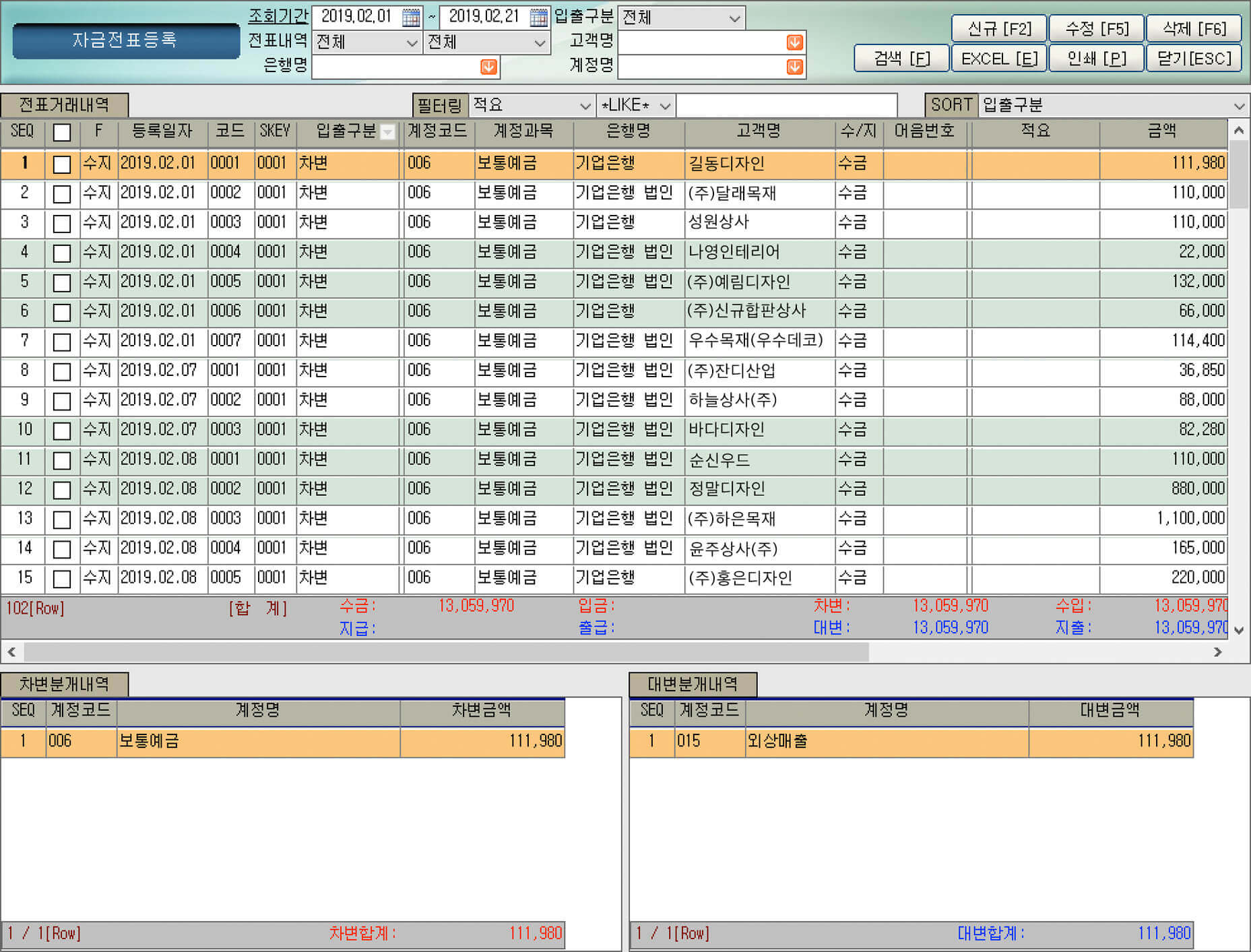
Task: Sort by the 등록일자 column header
Action: point(162,131)
